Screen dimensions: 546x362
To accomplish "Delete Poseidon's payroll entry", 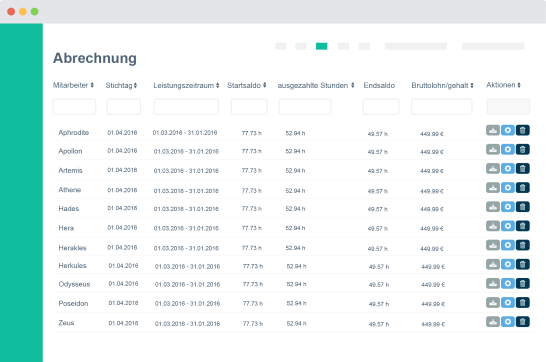I will click(523, 302).
